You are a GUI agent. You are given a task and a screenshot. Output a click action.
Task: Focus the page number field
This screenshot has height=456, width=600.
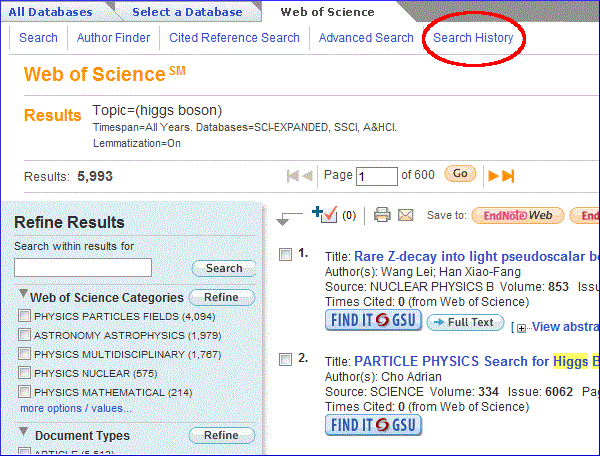pyautogui.click(x=377, y=176)
